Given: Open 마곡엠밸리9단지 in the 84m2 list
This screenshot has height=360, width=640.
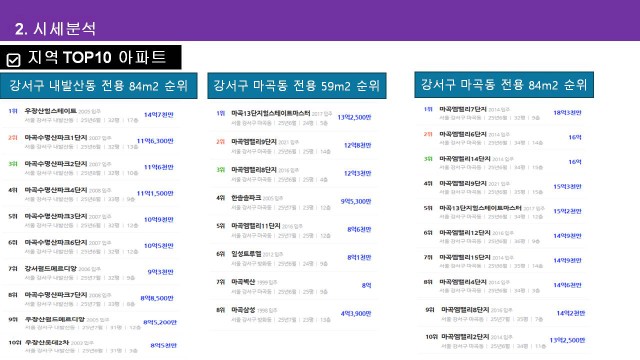Looking at the screenshot, I should click(x=463, y=184).
